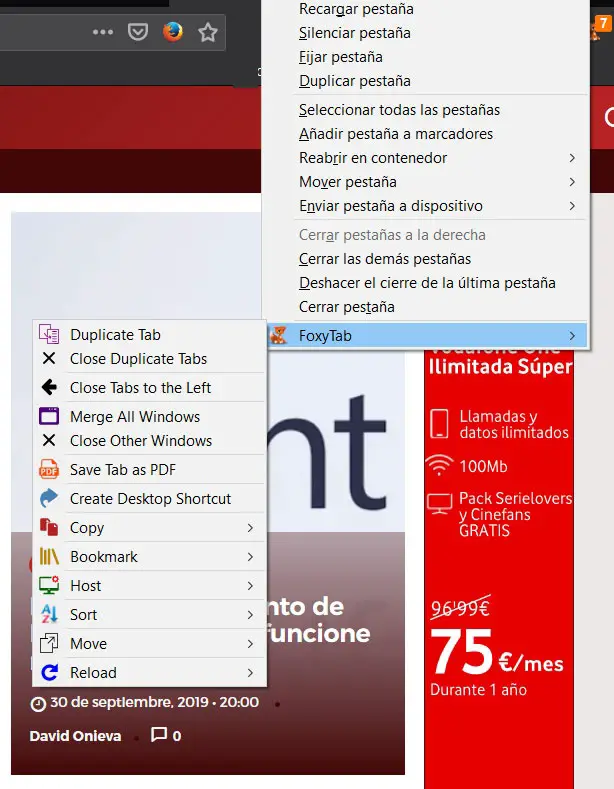The height and width of the screenshot is (789, 614).
Task: Click the red Copy pages icon
Action: coord(49,527)
